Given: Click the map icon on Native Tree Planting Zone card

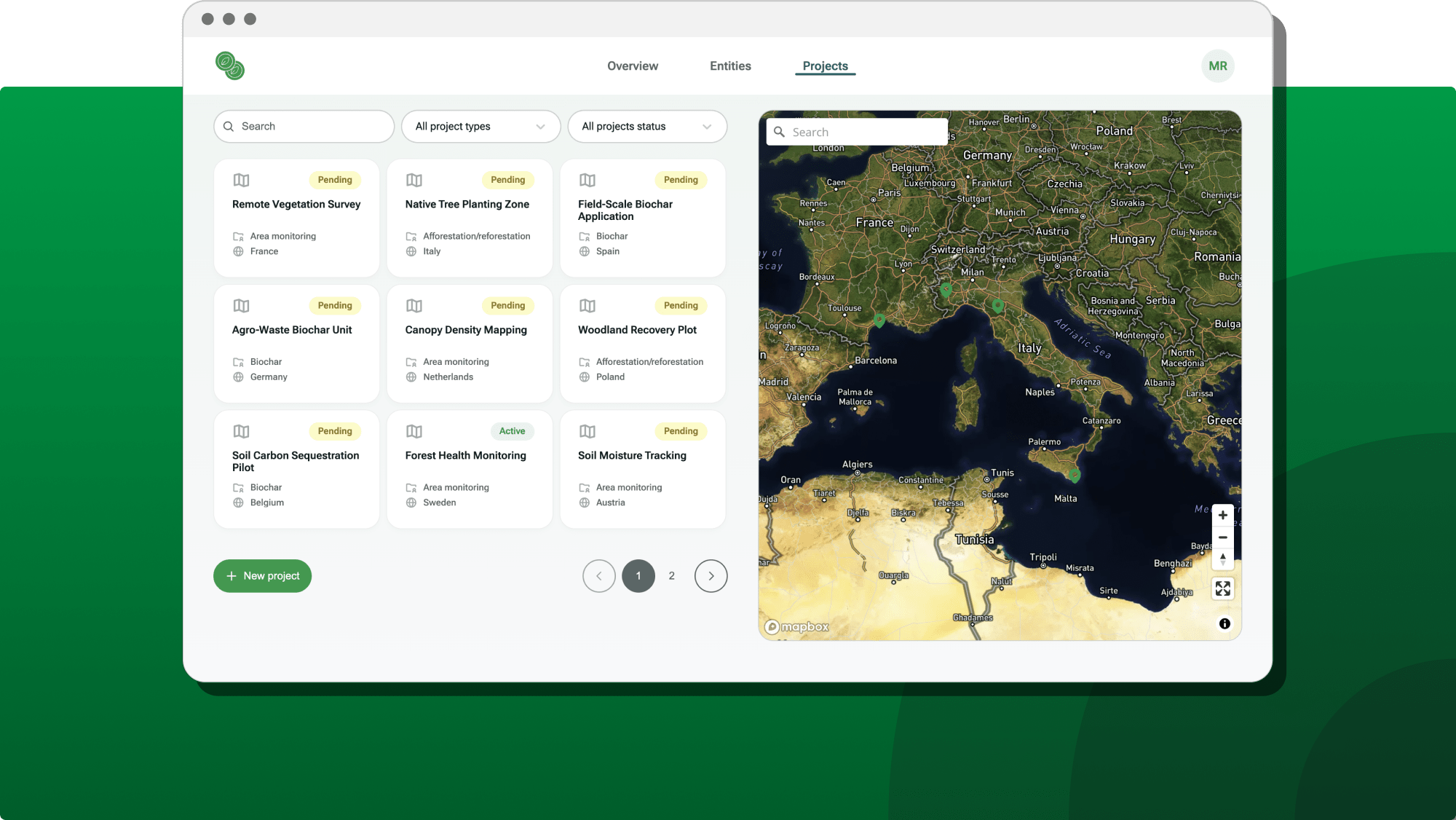Looking at the screenshot, I should click(x=414, y=180).
